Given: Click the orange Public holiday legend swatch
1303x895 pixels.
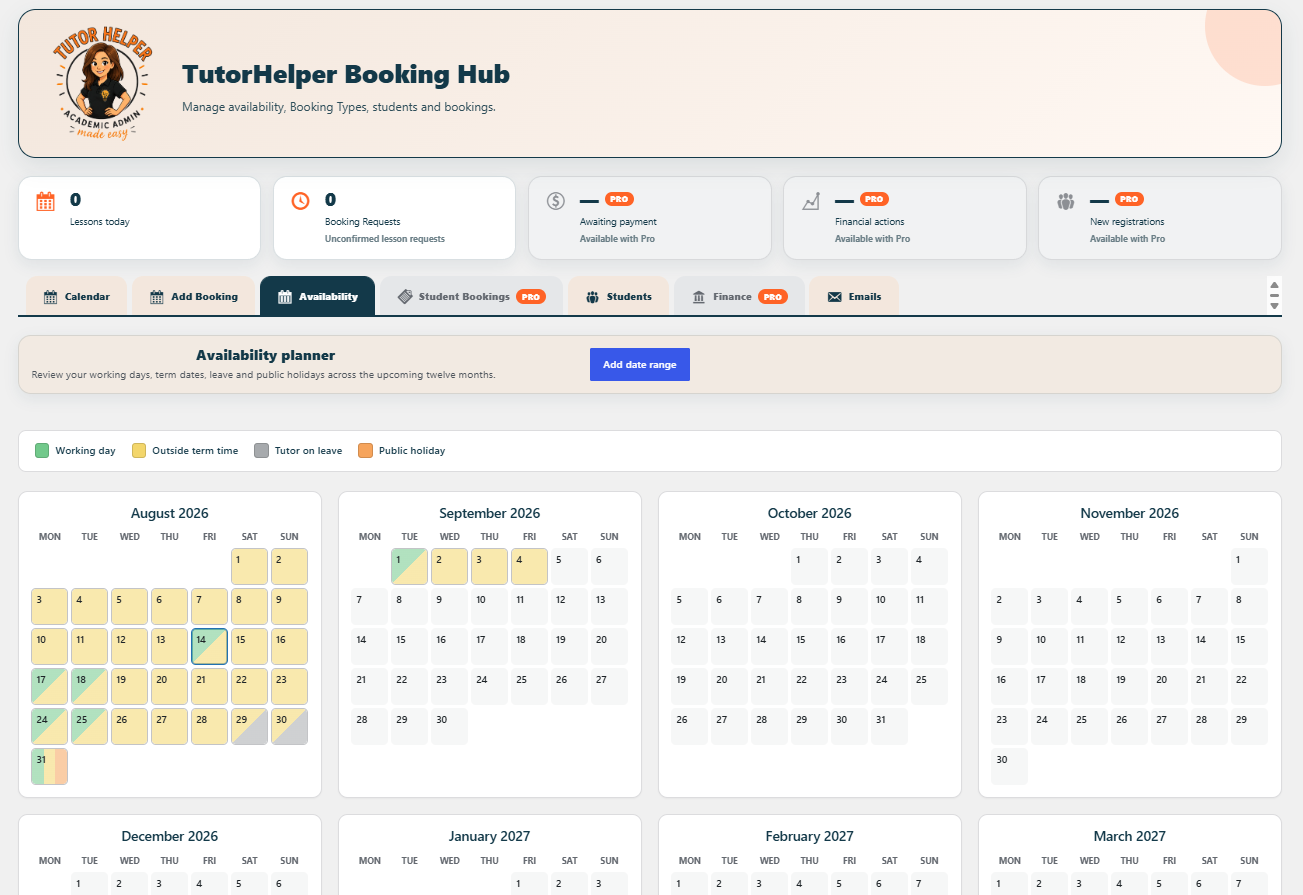Looking at the screenshot, I should pos(366,451).
